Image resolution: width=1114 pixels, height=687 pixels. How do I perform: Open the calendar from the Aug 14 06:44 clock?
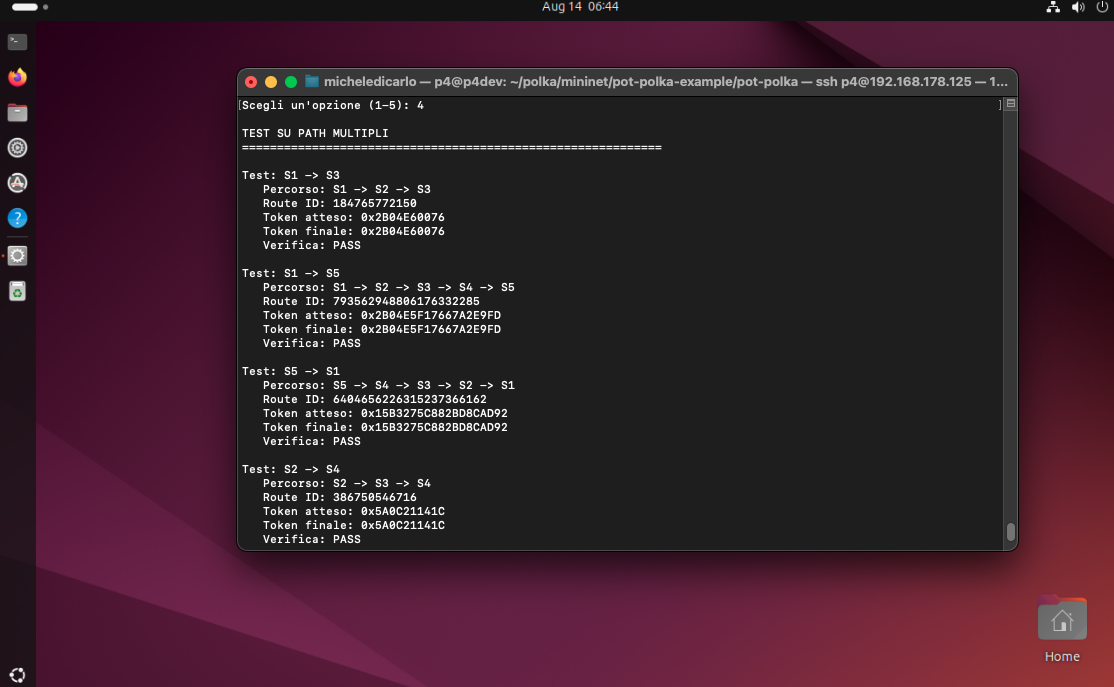point(580,7)
